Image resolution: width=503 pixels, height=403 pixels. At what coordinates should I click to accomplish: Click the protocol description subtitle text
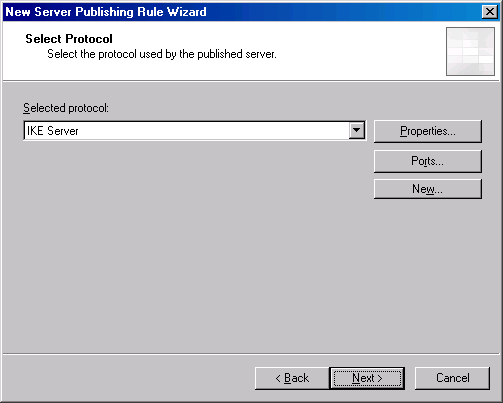(162, 54)
